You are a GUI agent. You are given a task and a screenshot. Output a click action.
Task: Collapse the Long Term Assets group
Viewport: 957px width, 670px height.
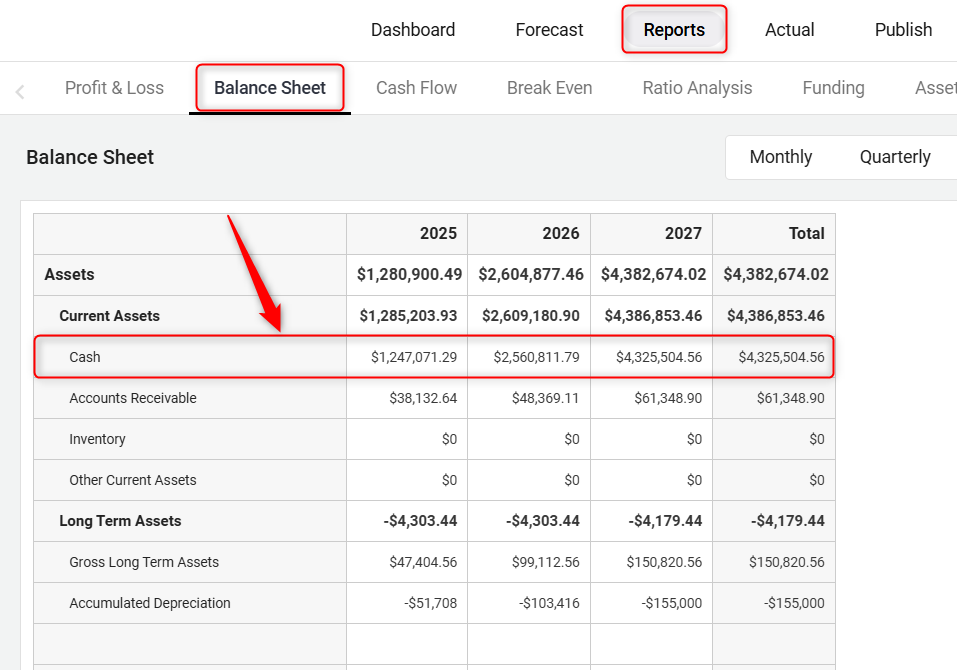[120, 521]
